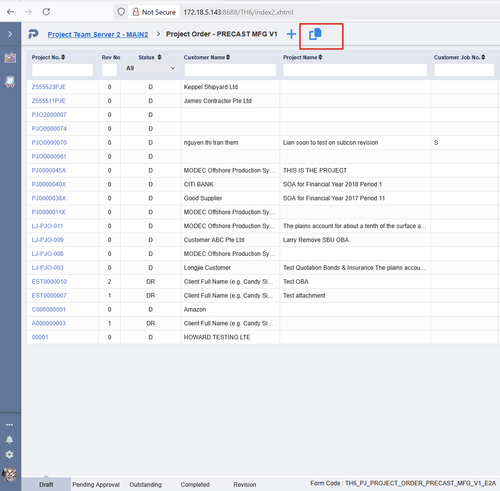The image size is (500, 491).
Task: Open project PJ0000011X
Action: (x=49, y=212)
